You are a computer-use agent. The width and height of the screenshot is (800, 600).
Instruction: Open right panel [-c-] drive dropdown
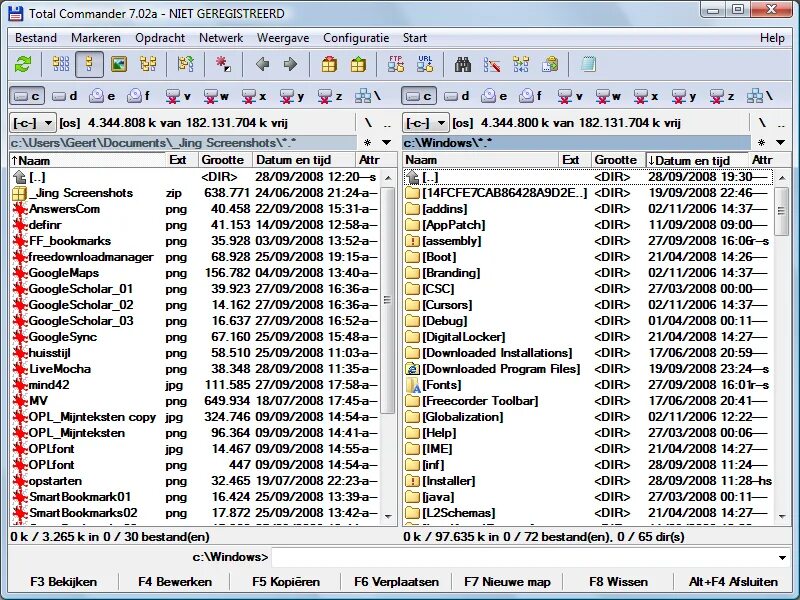(426, 123)
